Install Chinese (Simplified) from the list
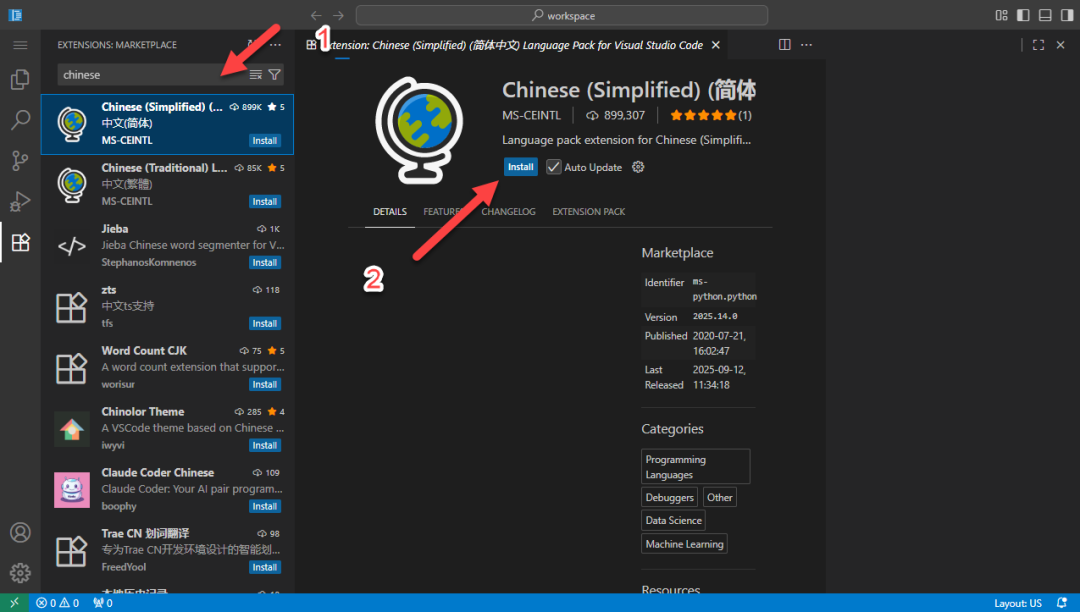Viewport: 1080px width, 612px height. [x=264, y=140]
